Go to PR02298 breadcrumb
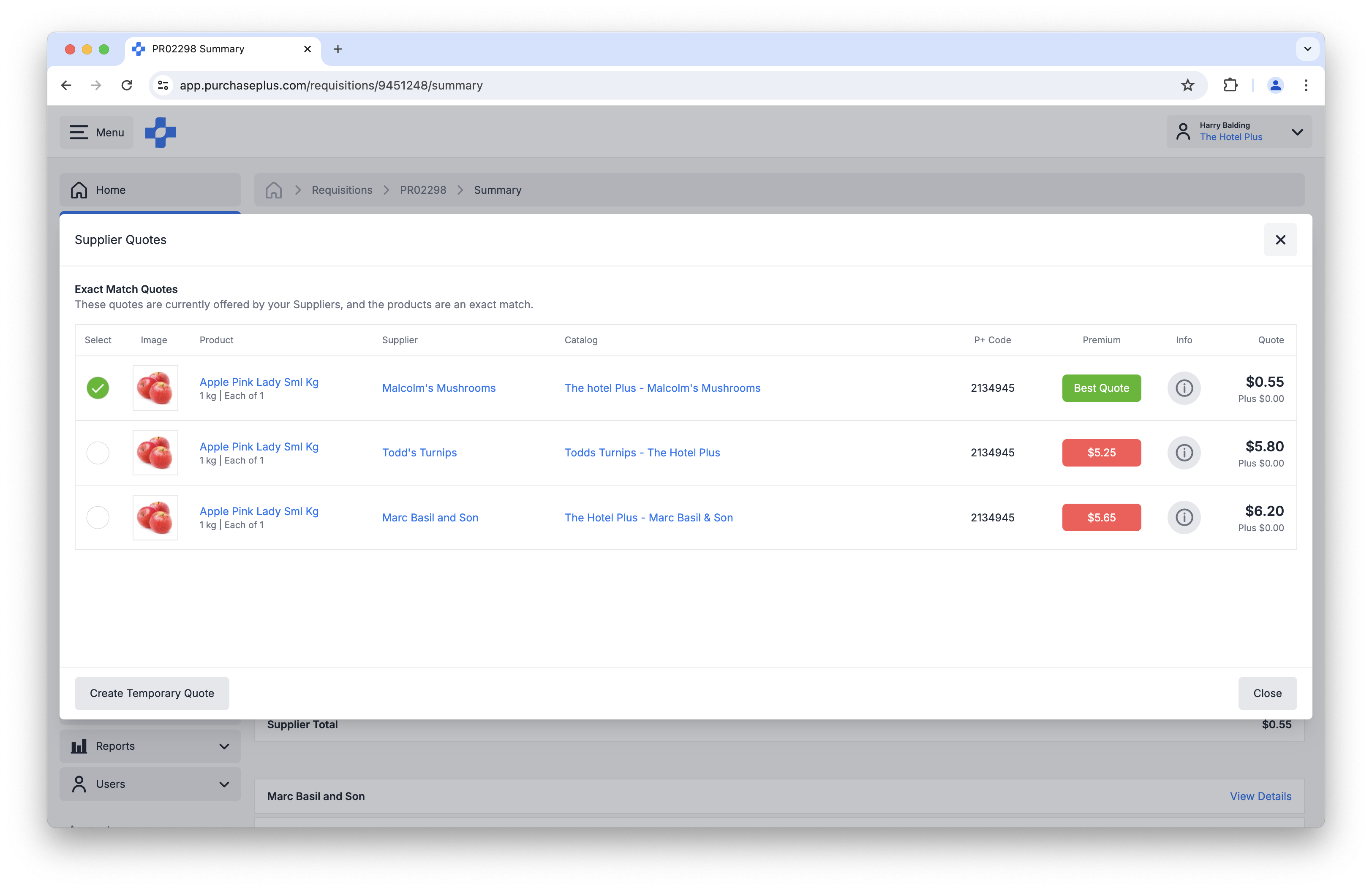The image size is (1372, 890). (423, 190)
